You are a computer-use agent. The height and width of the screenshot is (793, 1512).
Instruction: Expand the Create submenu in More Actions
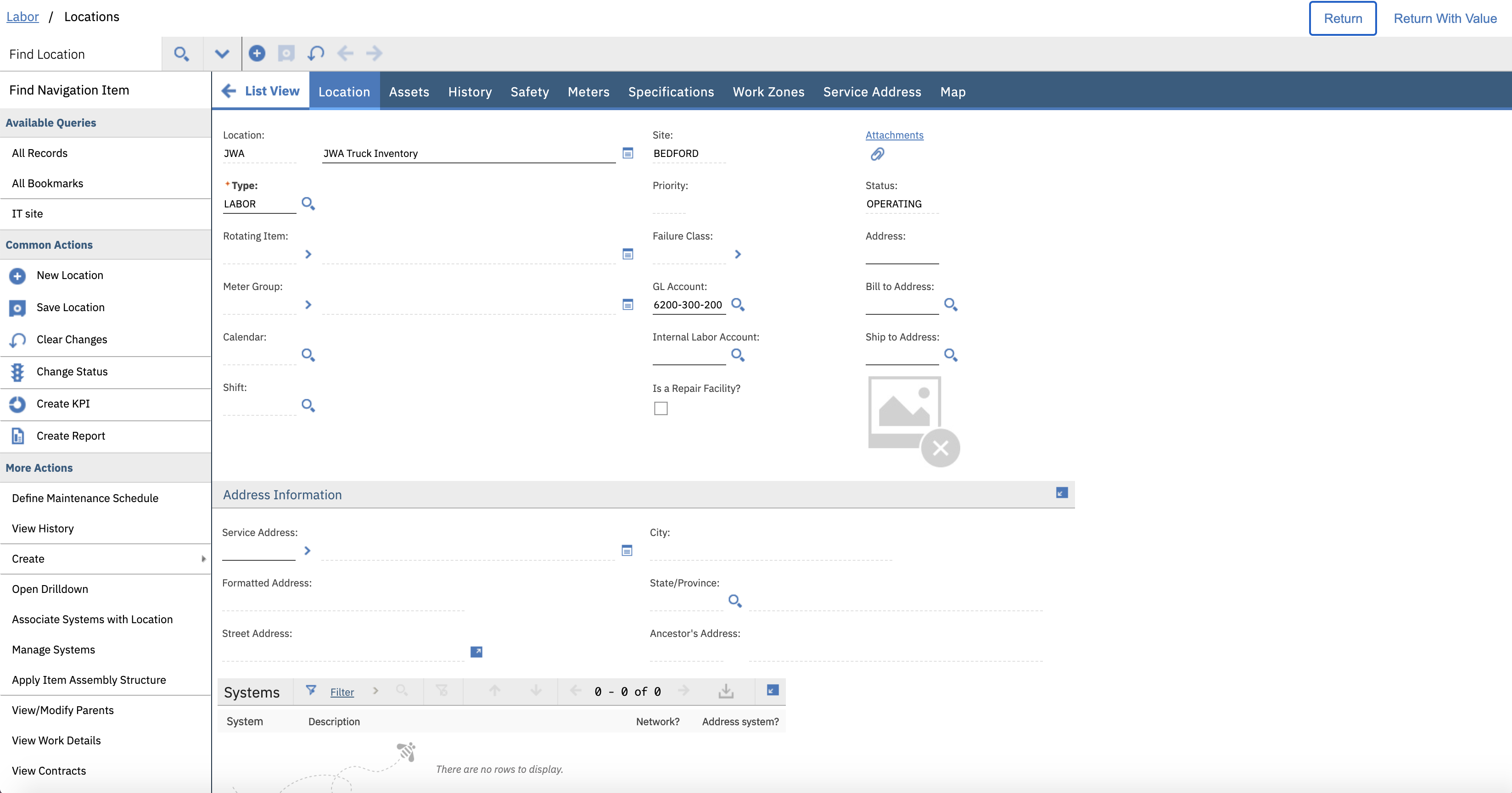click(203, 559)
